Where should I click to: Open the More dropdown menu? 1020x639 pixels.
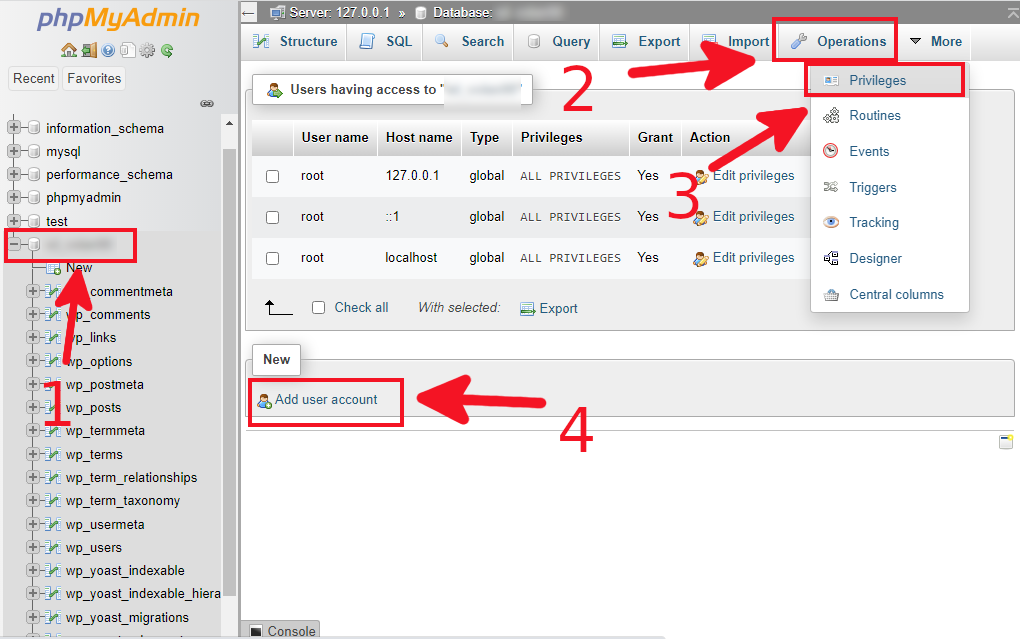point(936,41)
